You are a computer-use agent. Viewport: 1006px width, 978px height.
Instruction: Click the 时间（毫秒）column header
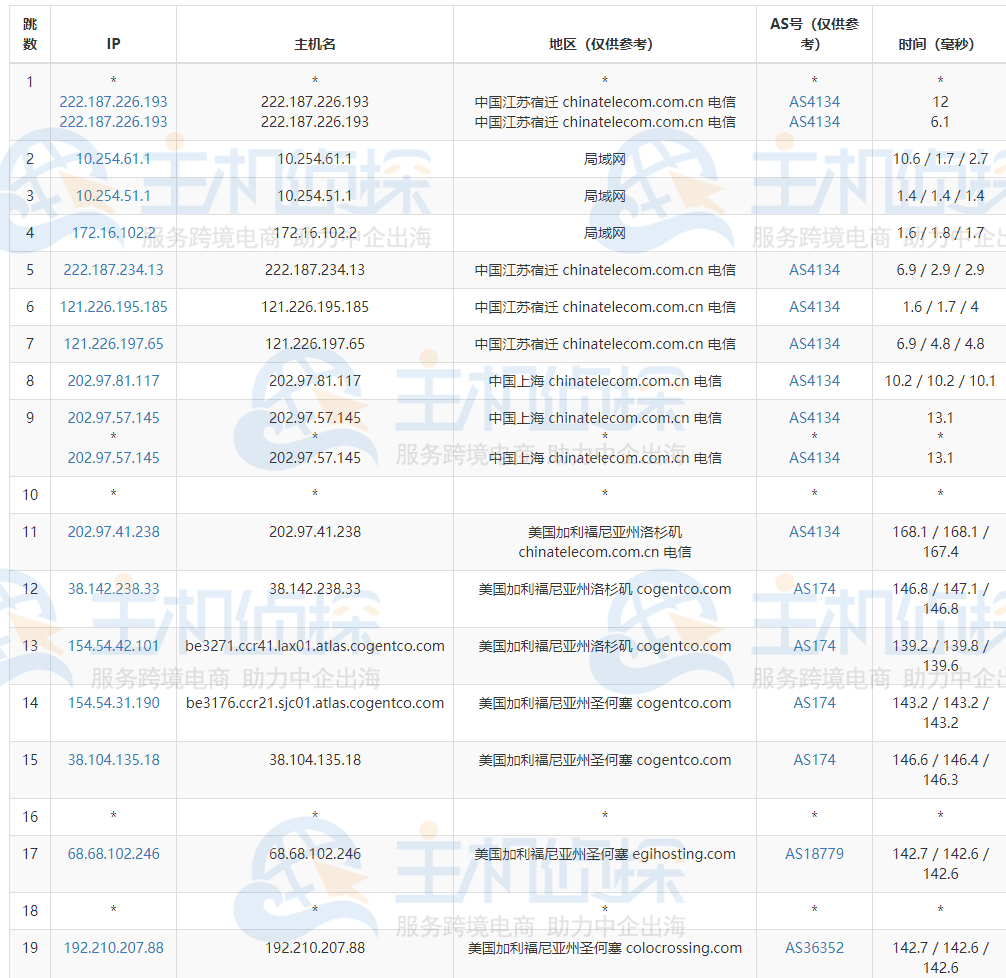[939, 43]
